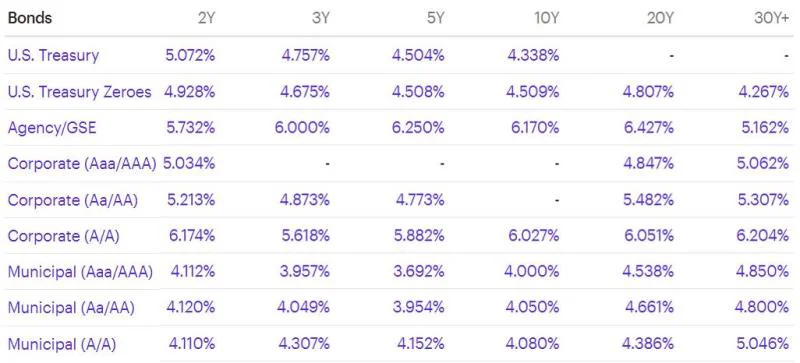Click the U.S. Treasury 2Y yield 5.072%

click(190, 55)
